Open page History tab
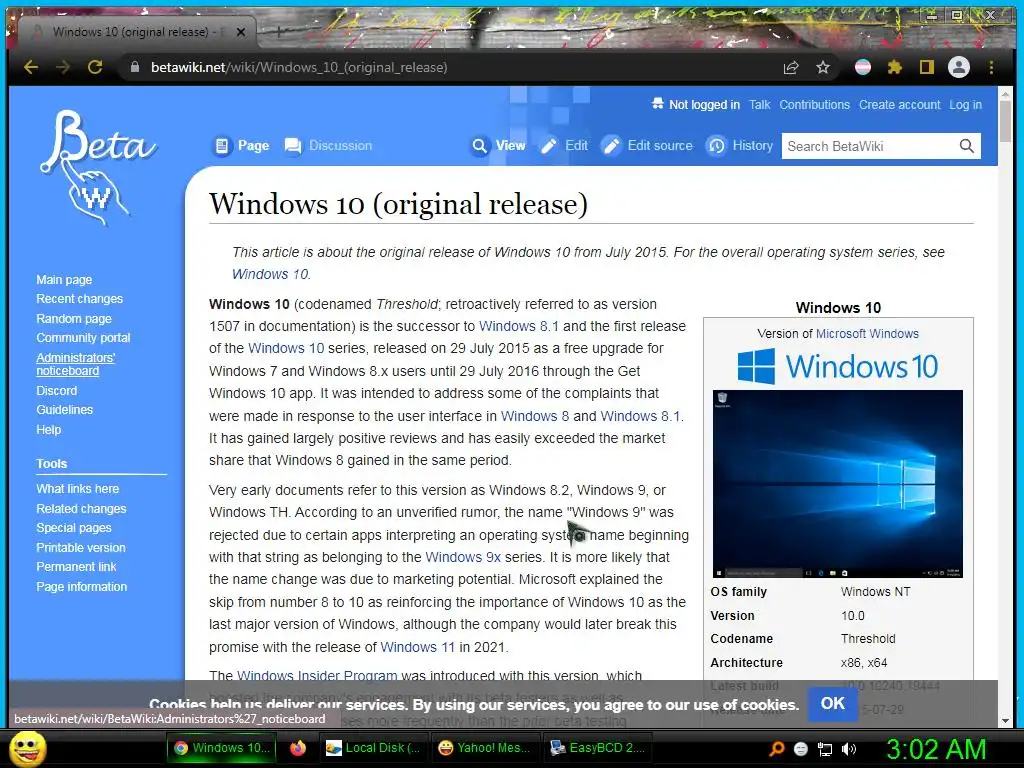1024x768 pixels. point(740,146)
